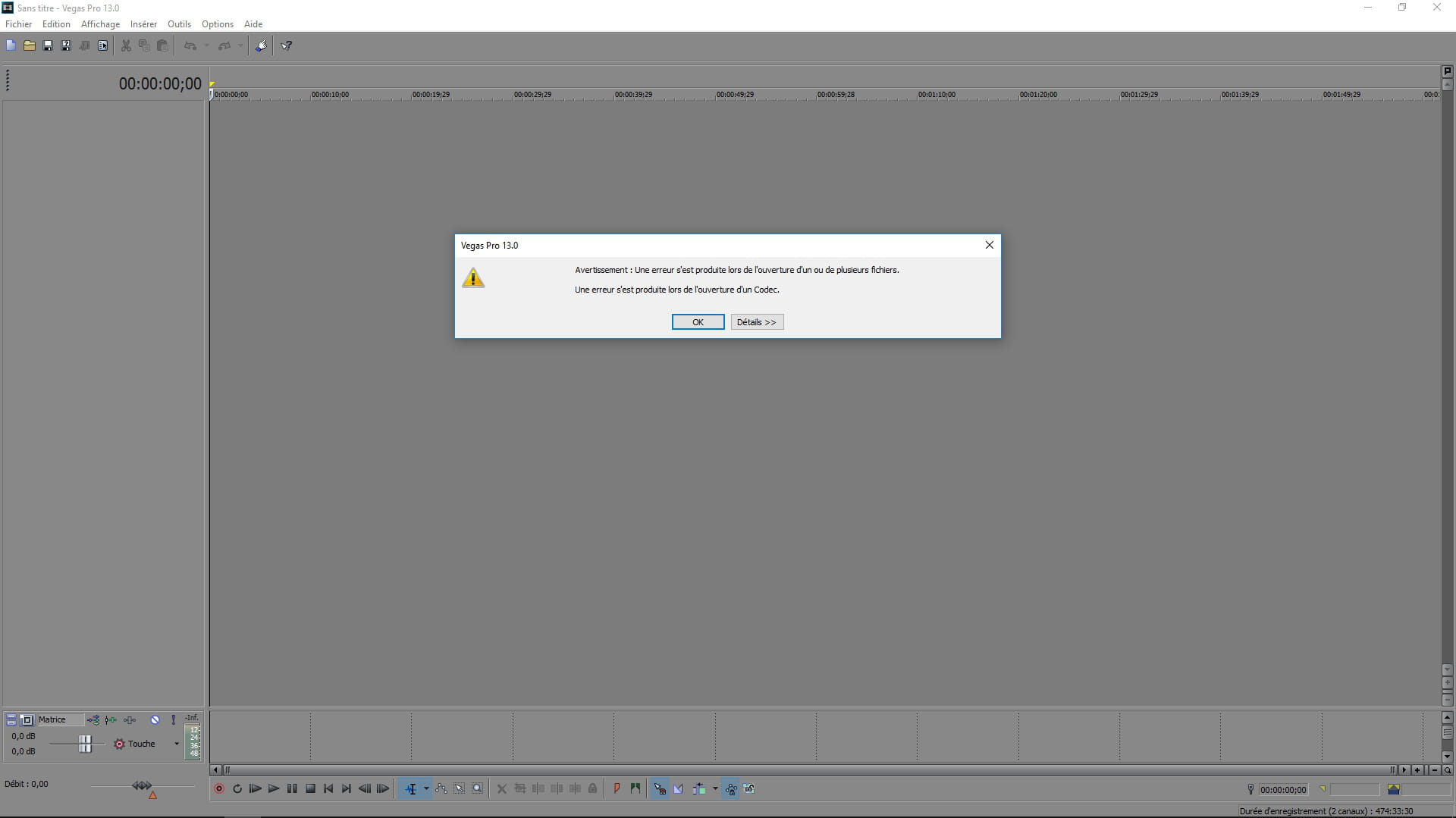Image resolution: width=1456 pixels, height=818 pixels.
Task: Toggle Auto Ripple button
Action: 699,788
